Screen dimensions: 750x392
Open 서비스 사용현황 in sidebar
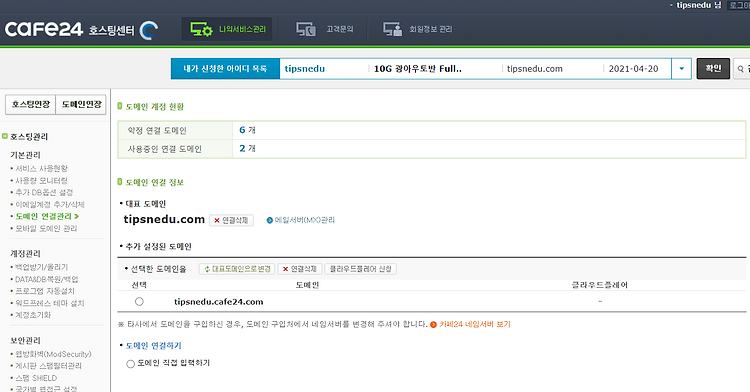tap(41, 168)
